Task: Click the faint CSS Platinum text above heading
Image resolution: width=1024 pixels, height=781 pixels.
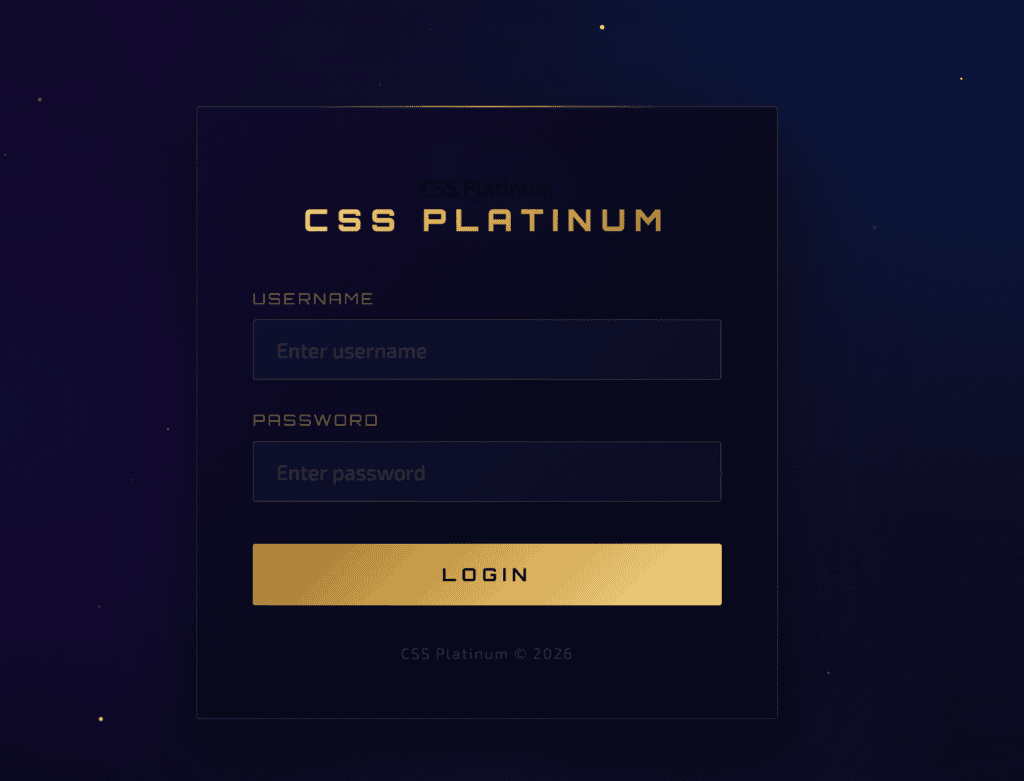Action: [x=486, y=188]
